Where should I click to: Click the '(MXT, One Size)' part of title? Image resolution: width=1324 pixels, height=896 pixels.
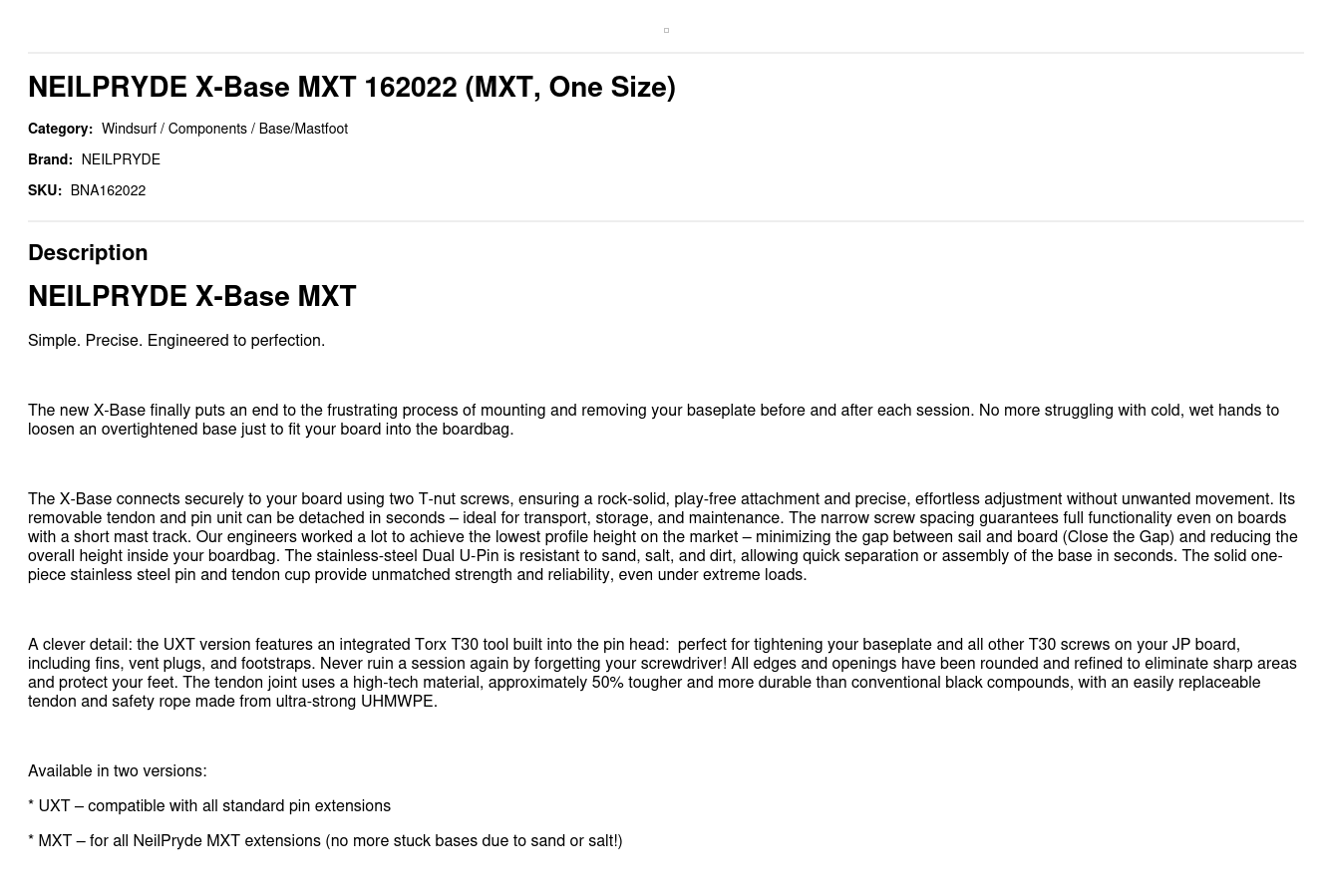(570, 88)
